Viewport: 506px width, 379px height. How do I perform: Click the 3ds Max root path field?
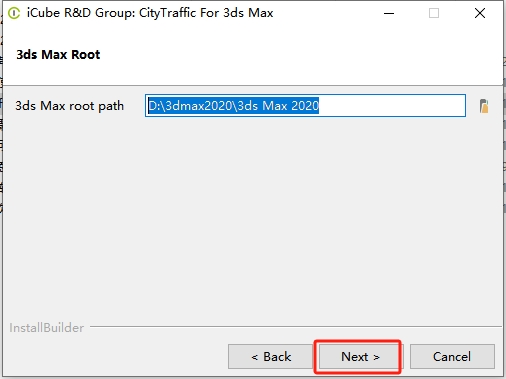(x=305, y=106)
